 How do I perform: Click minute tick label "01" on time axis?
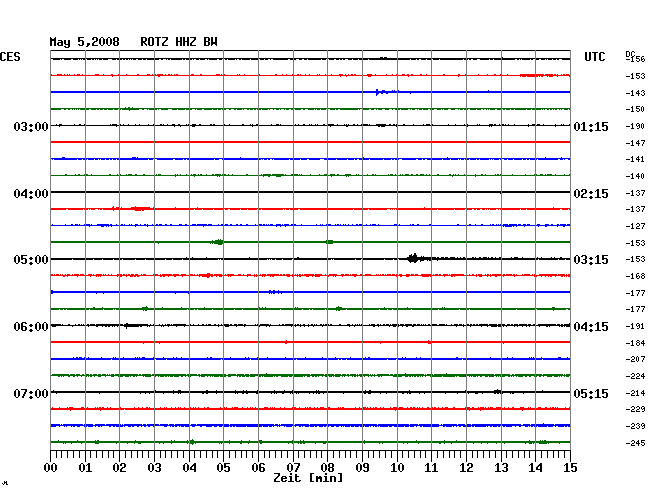(85, 468)
